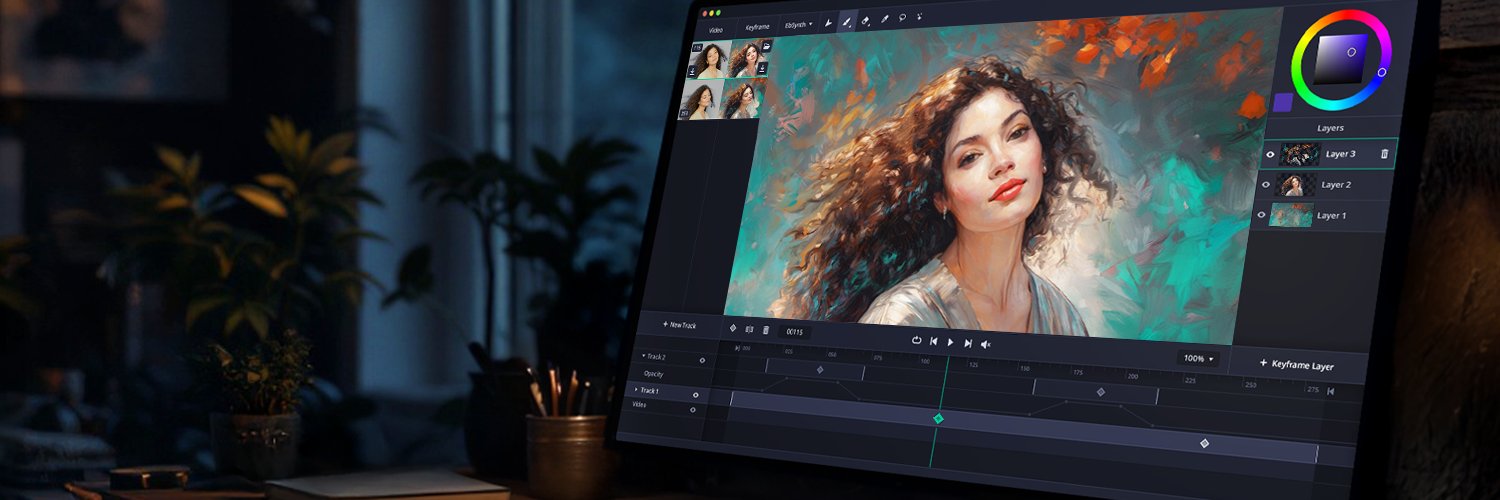
Task: Hide Layer 3 visibility eye
Action: click(x=1270, y=154)
